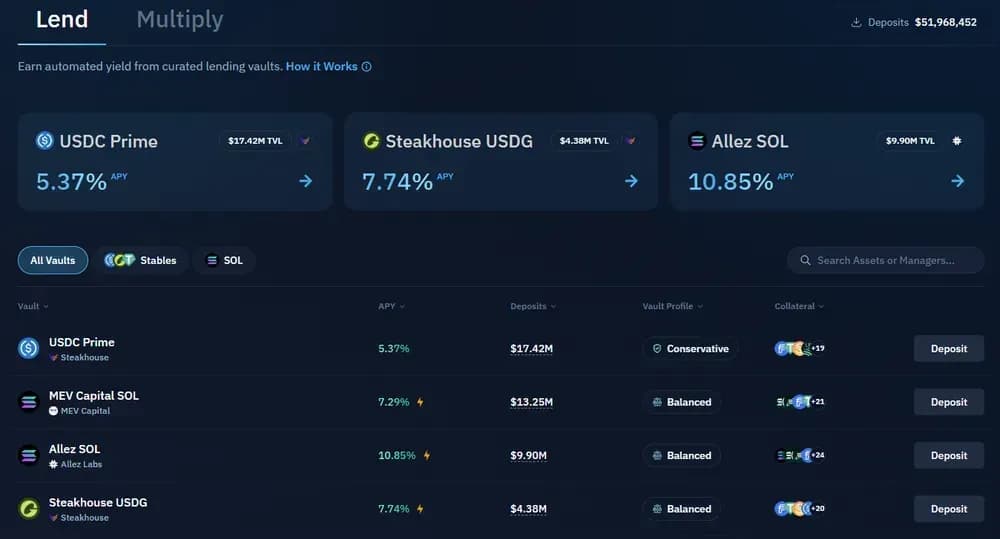This screenshot has width=1000, height=539.
Task: Click Balanced badge in Steakhouse USDG row
Action: click(x=682, y=509)
